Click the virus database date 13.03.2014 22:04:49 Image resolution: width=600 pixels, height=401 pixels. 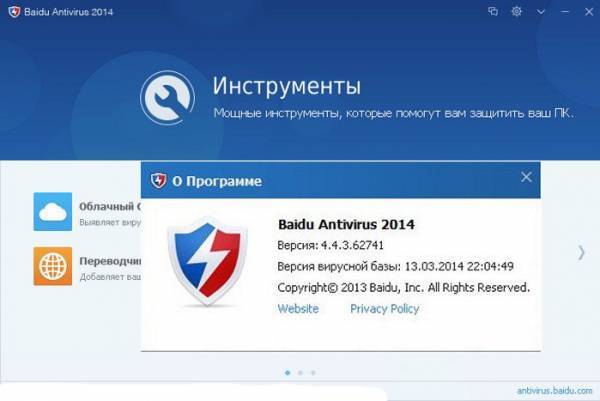point(459,266)
